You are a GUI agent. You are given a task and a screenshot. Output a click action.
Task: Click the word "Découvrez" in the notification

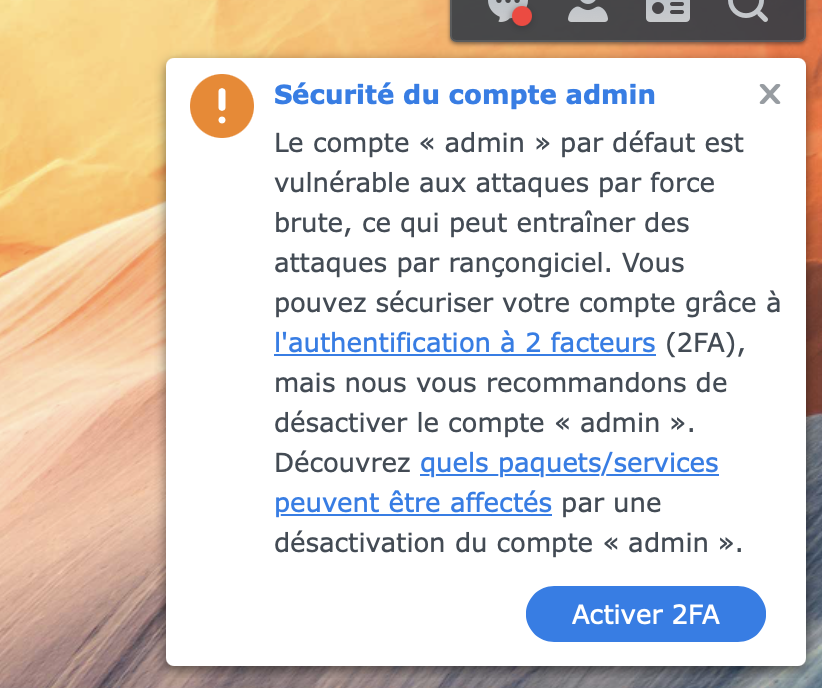coord(342,463)
